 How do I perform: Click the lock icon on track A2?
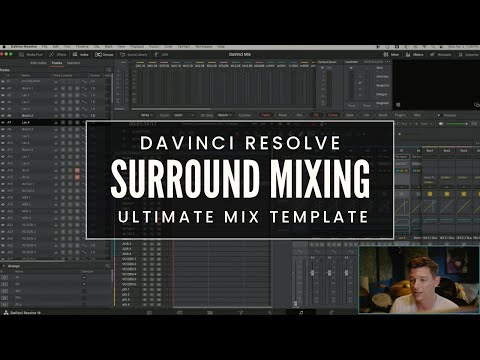pyautogui.click(x=56, y=88)
